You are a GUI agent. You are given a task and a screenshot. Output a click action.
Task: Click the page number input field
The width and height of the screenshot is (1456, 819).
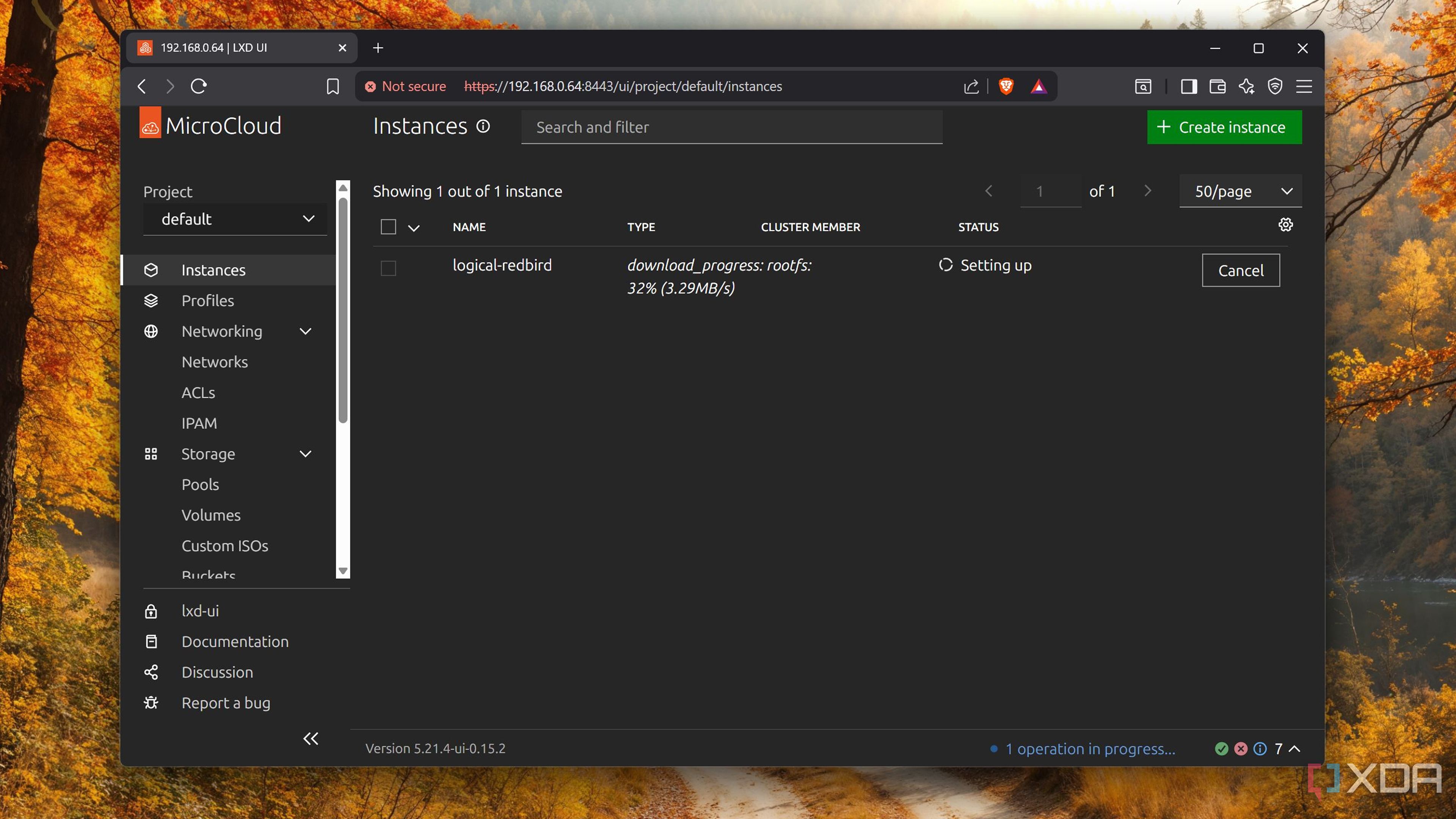pos(1051,191)
